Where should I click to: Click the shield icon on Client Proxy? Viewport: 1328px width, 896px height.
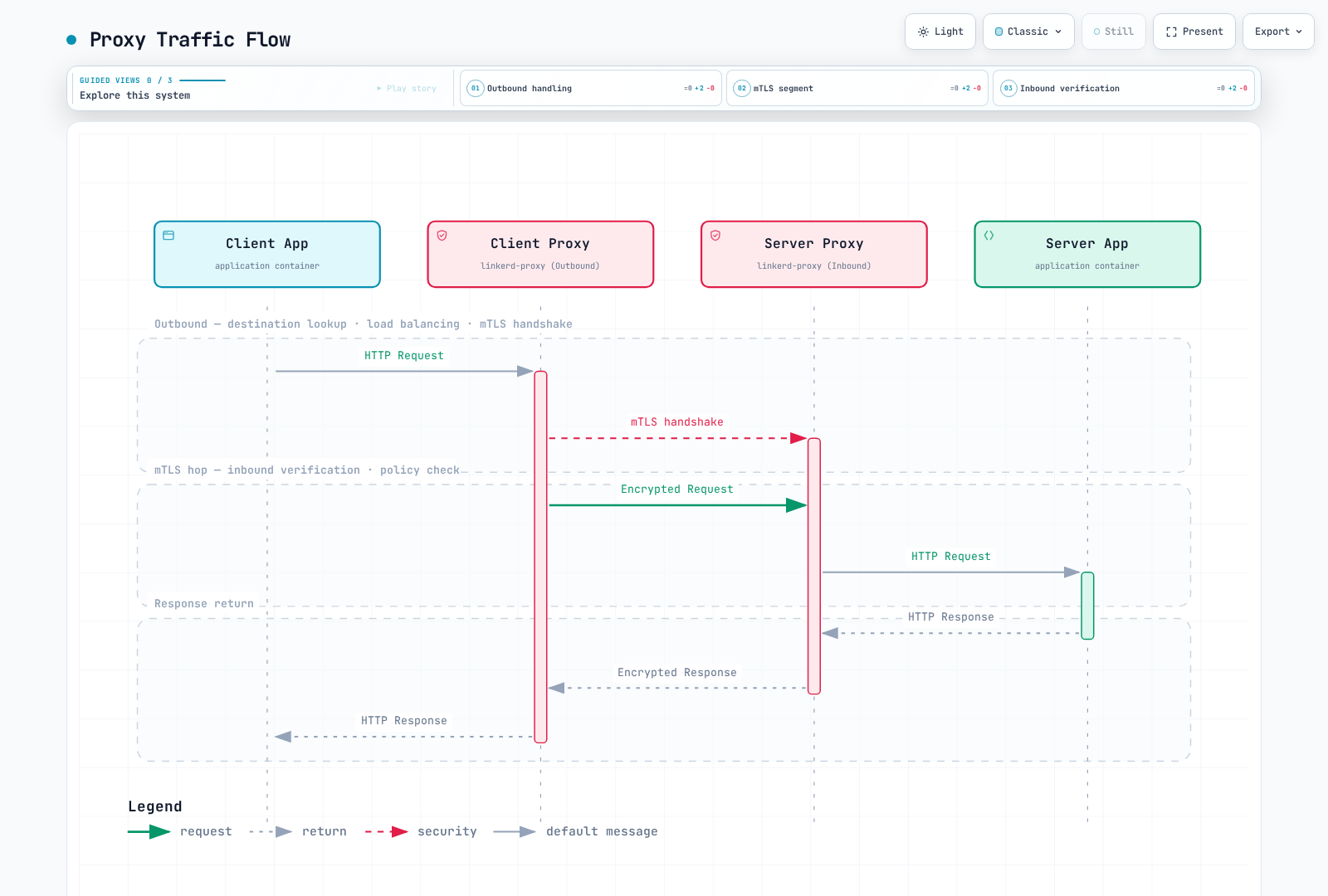tap(442, 236)
